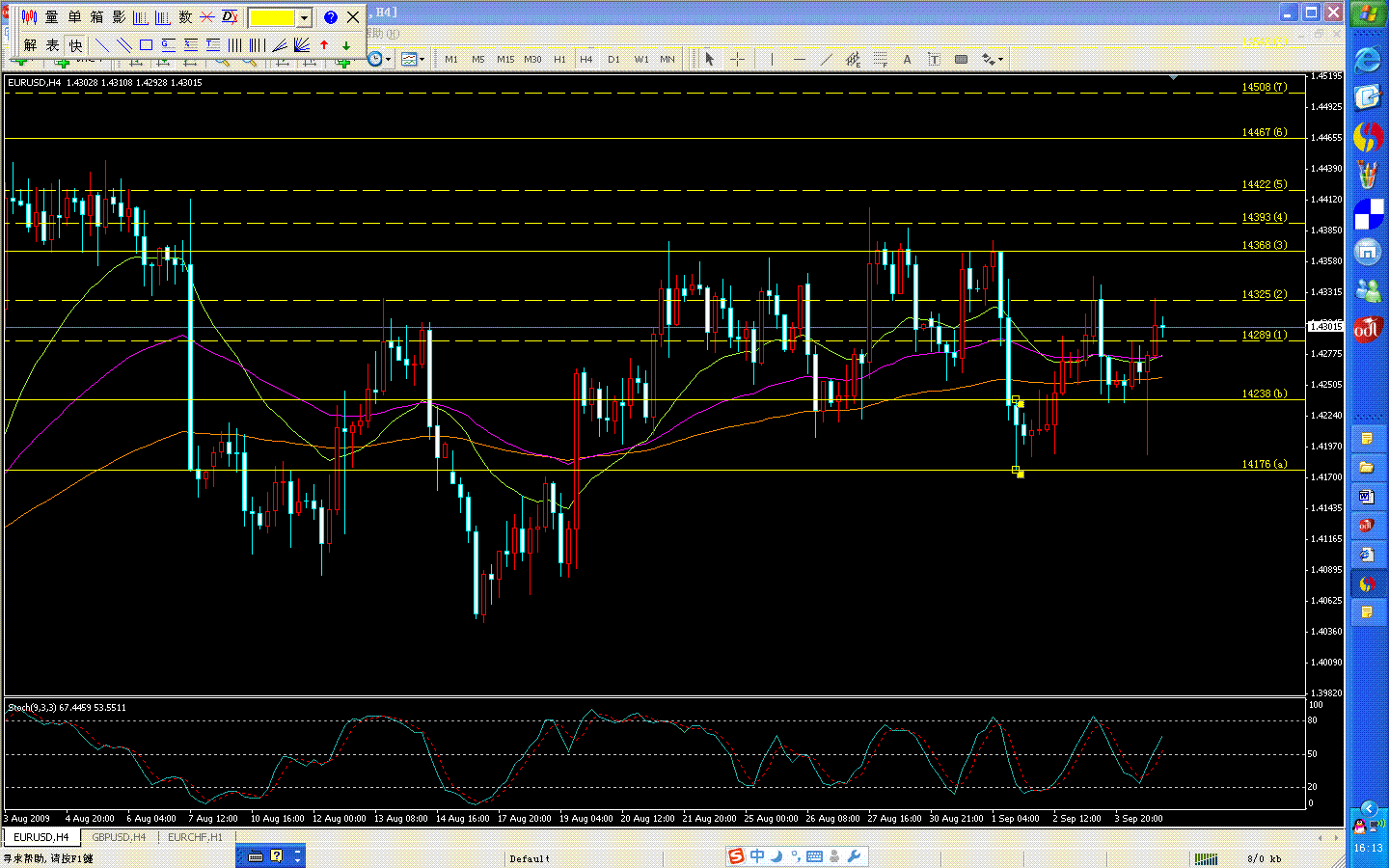Select the gray rectangle shape tool

(x=961, y=60)
